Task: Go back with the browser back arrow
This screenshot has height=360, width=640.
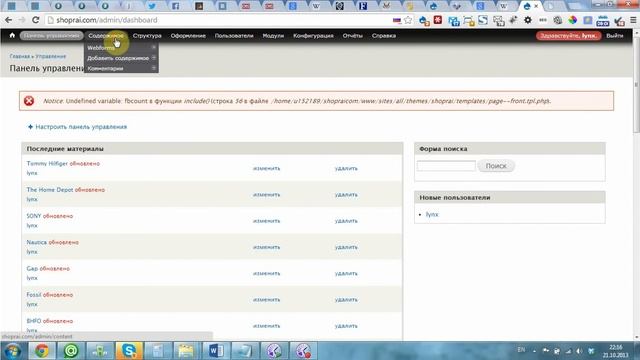Action: (8, 20)
